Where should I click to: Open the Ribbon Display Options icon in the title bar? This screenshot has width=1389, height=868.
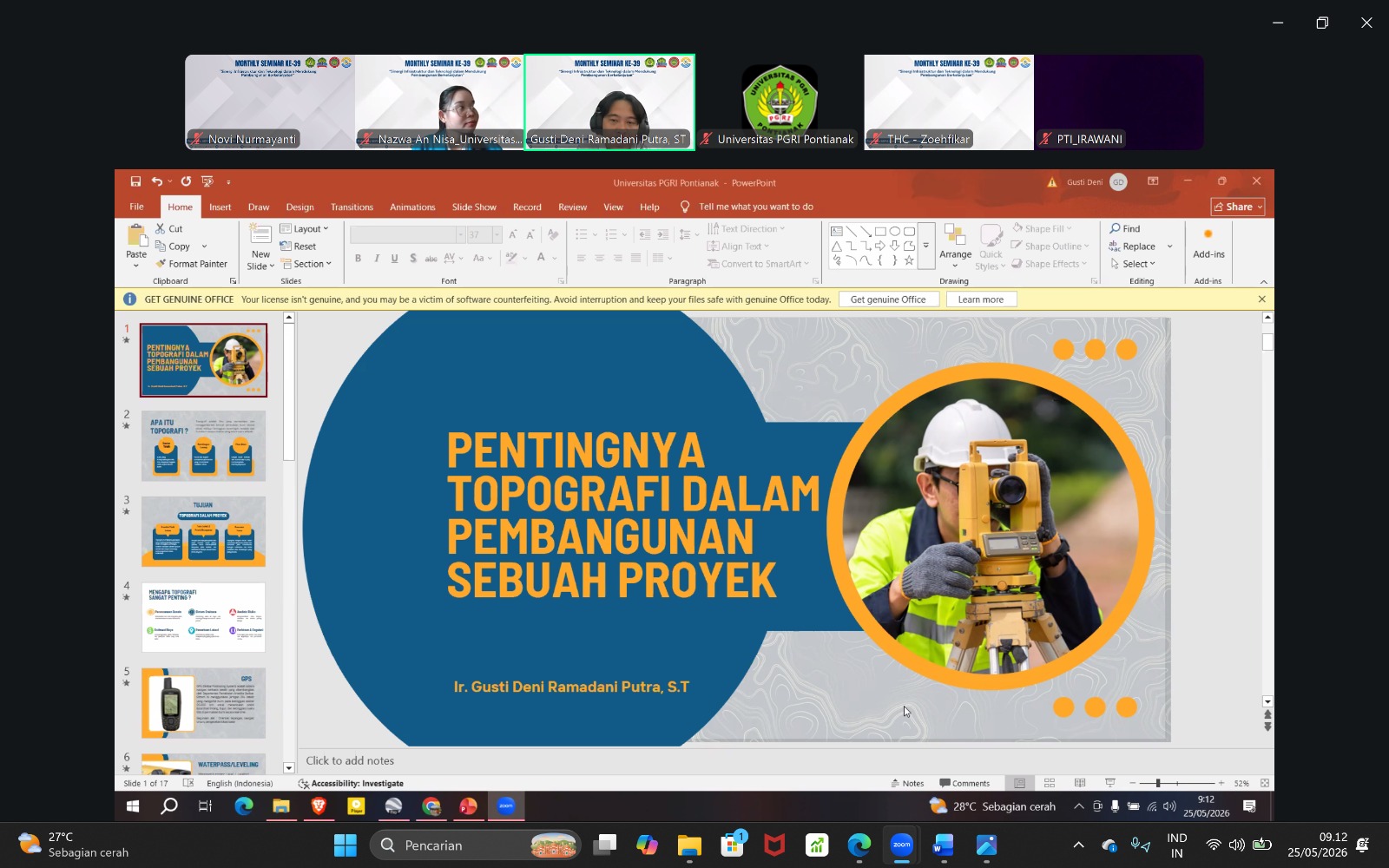click(x=1153, y=181)
